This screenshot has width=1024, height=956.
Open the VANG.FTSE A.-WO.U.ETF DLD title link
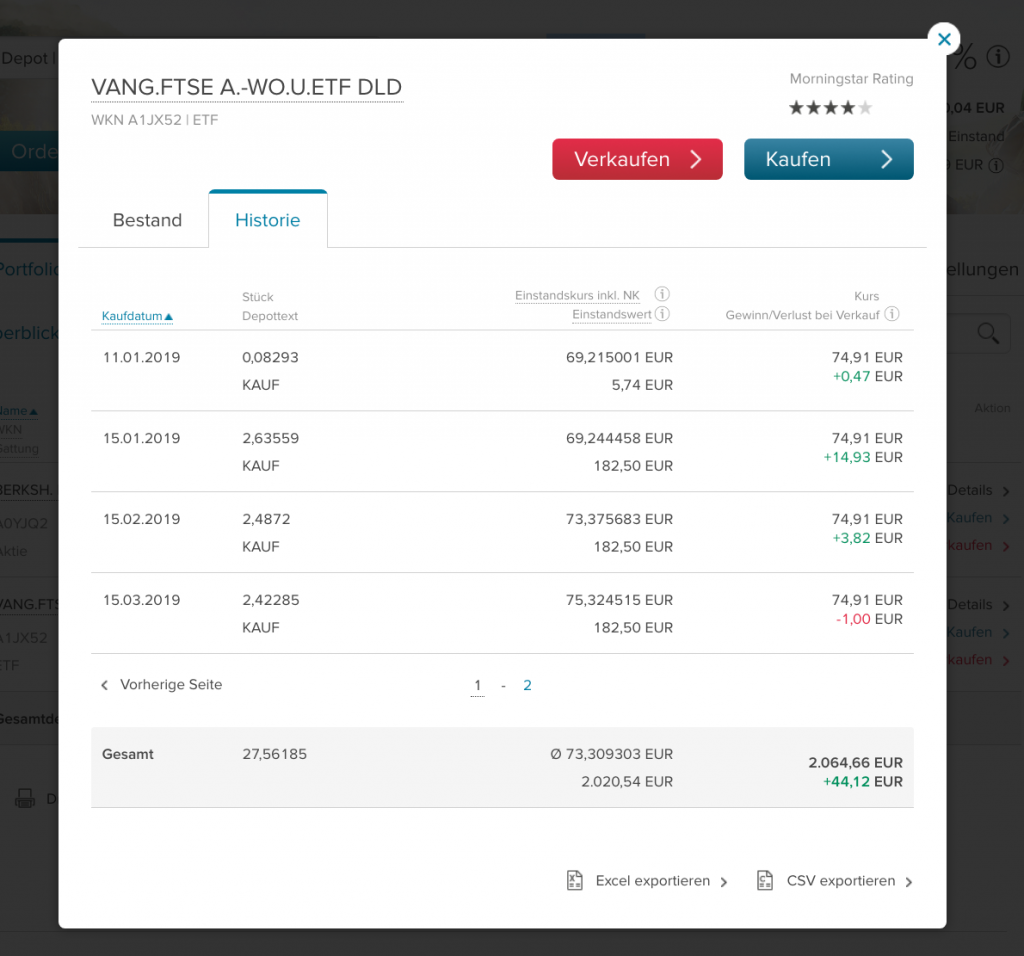(x=247, y=88)
